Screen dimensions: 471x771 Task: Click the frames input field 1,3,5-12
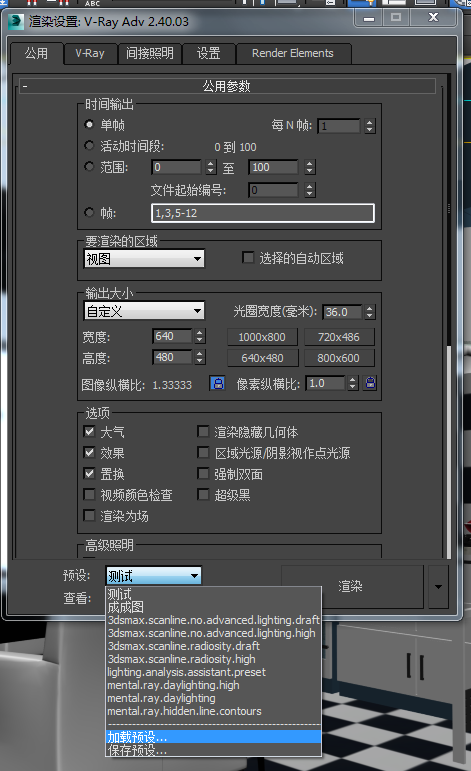tap(263, 213)
